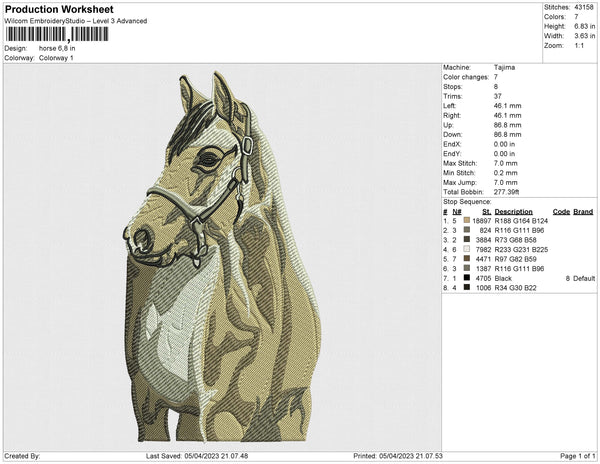Click the R97 G82 B59 color swatch

466,259
